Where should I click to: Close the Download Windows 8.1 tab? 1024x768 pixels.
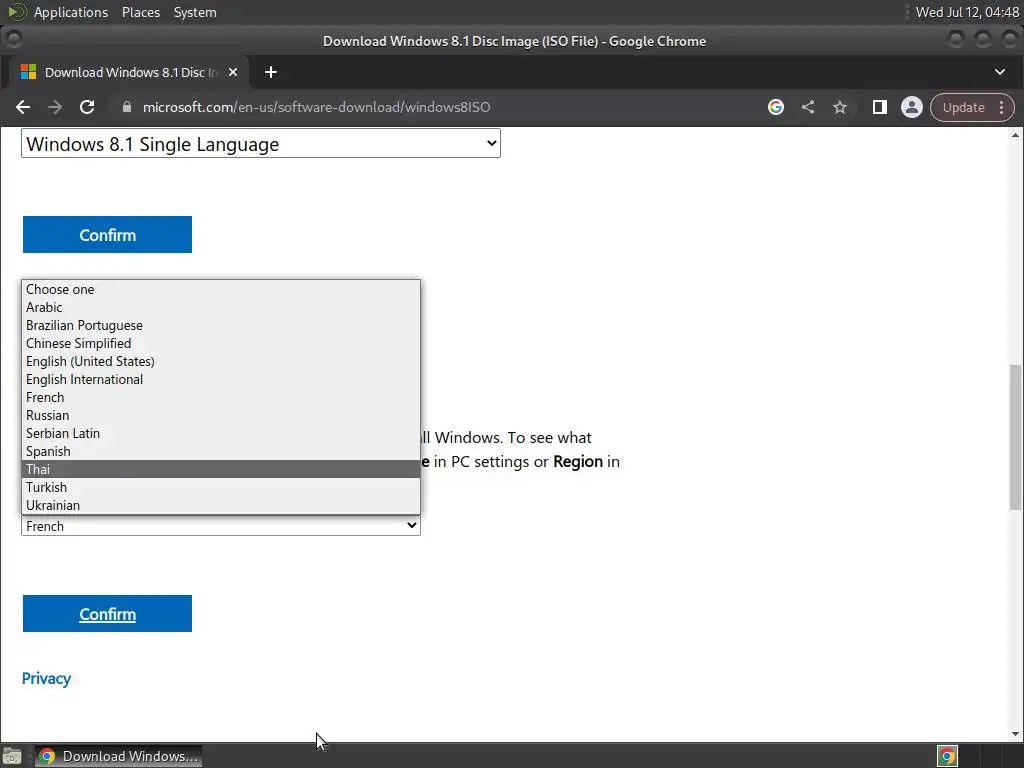tap(232, 72)
